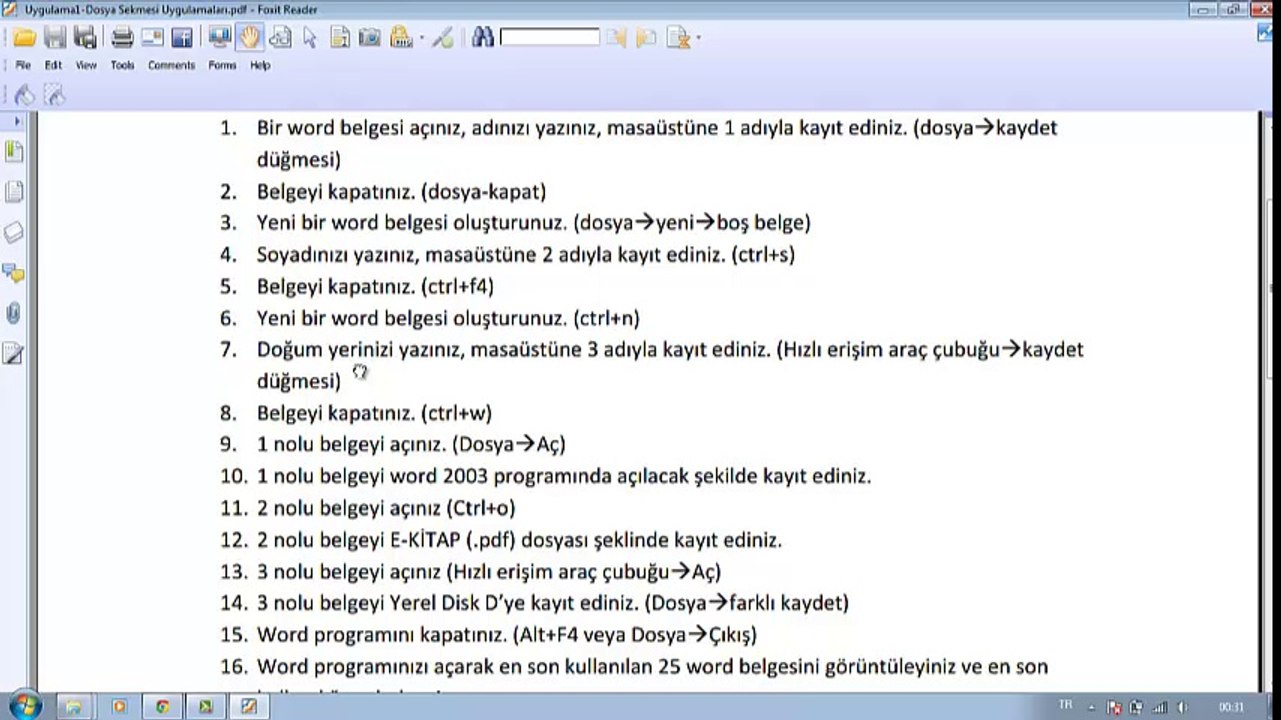Click the line 'Yeni bir word belgesi oluşturunuz. (ctrl+n)'
Image resolution: width=1281 pixels, height=720 pixels.
[x=448, y=318]
